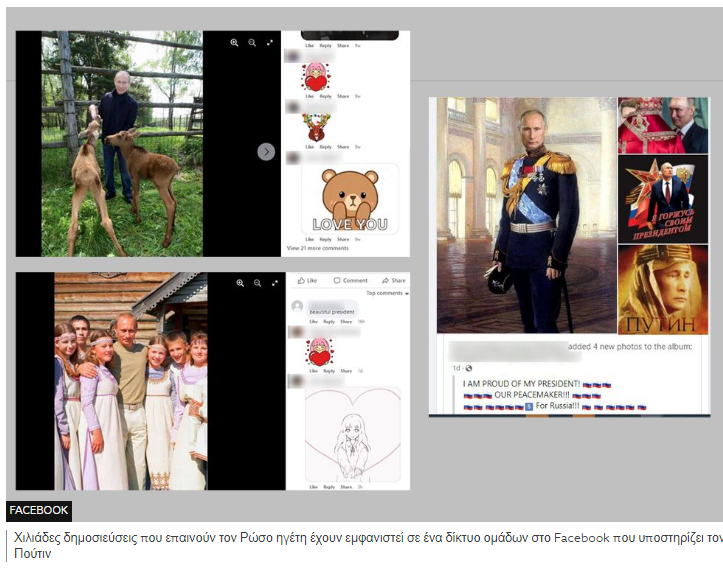Zoom out on the group photo viewer
This screenshot has height=569, width=723.
[257, 283]
